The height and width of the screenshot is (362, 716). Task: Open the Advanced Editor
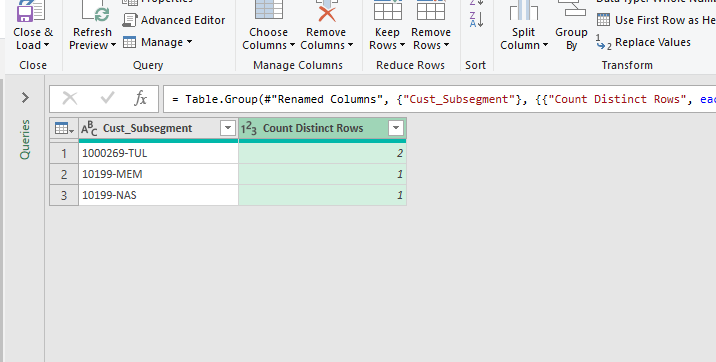(x=174, y=20)
